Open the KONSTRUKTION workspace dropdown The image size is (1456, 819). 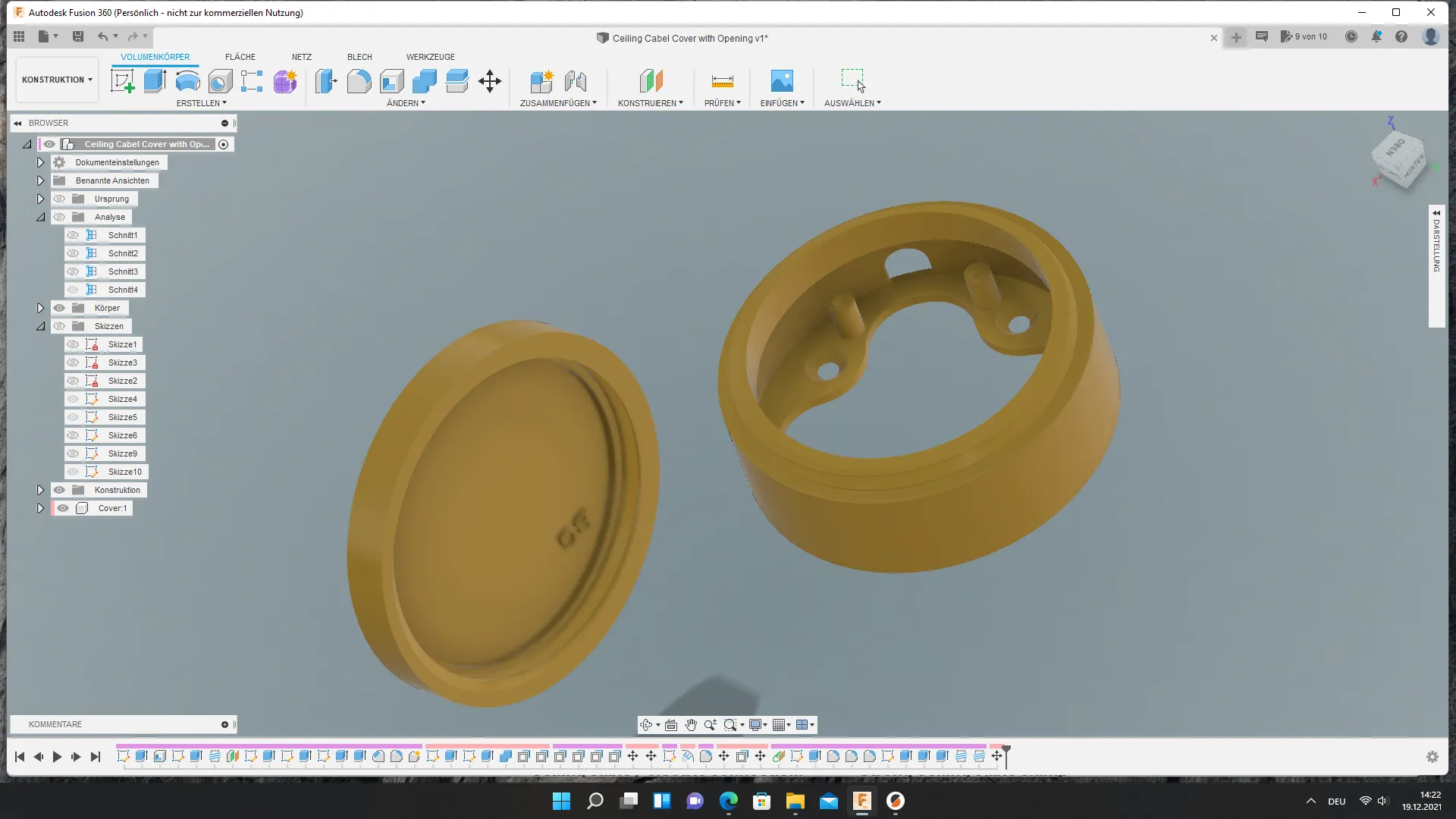coord(57,80)
